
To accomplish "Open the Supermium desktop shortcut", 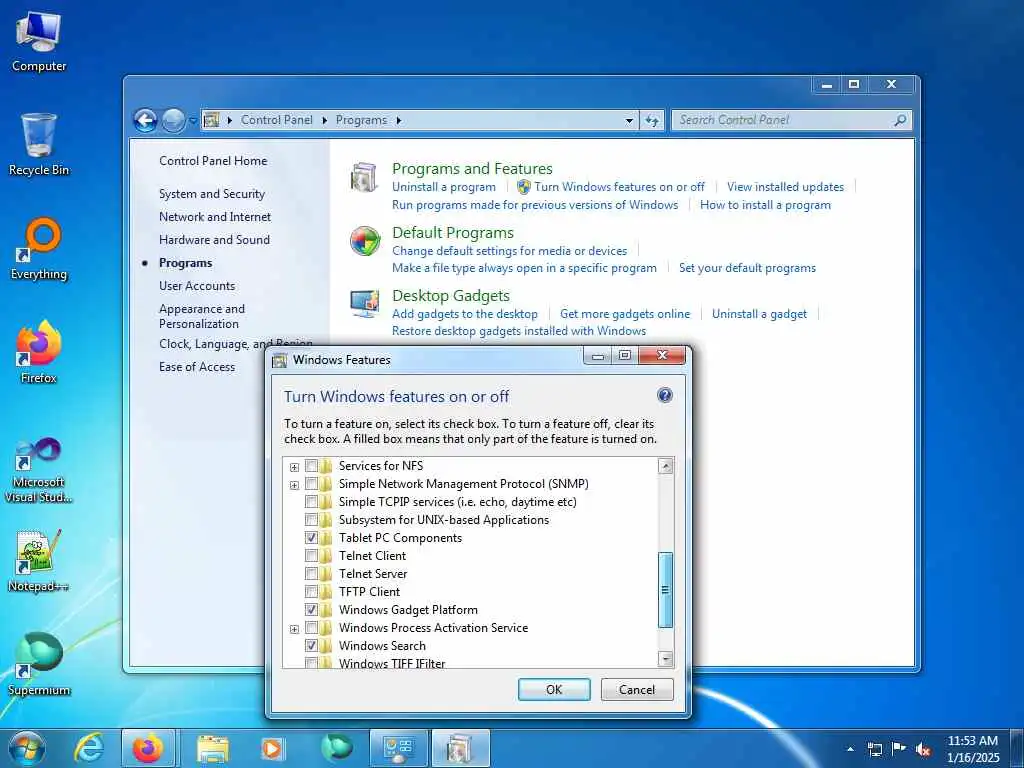I will point(39,664).
